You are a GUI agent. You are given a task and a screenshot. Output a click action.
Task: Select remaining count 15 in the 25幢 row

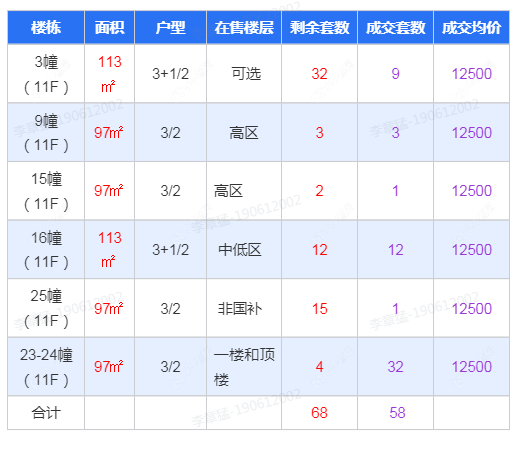pos(319,308)
